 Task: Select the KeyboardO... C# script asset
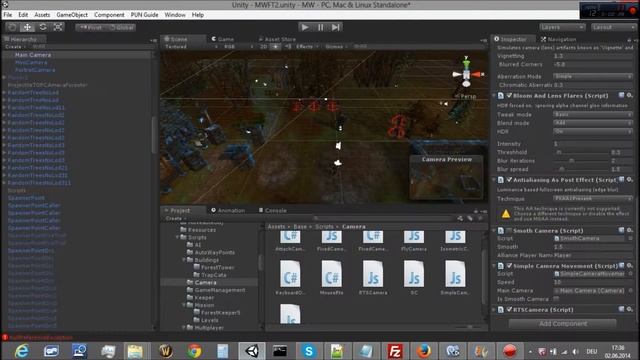click(290, 278)
